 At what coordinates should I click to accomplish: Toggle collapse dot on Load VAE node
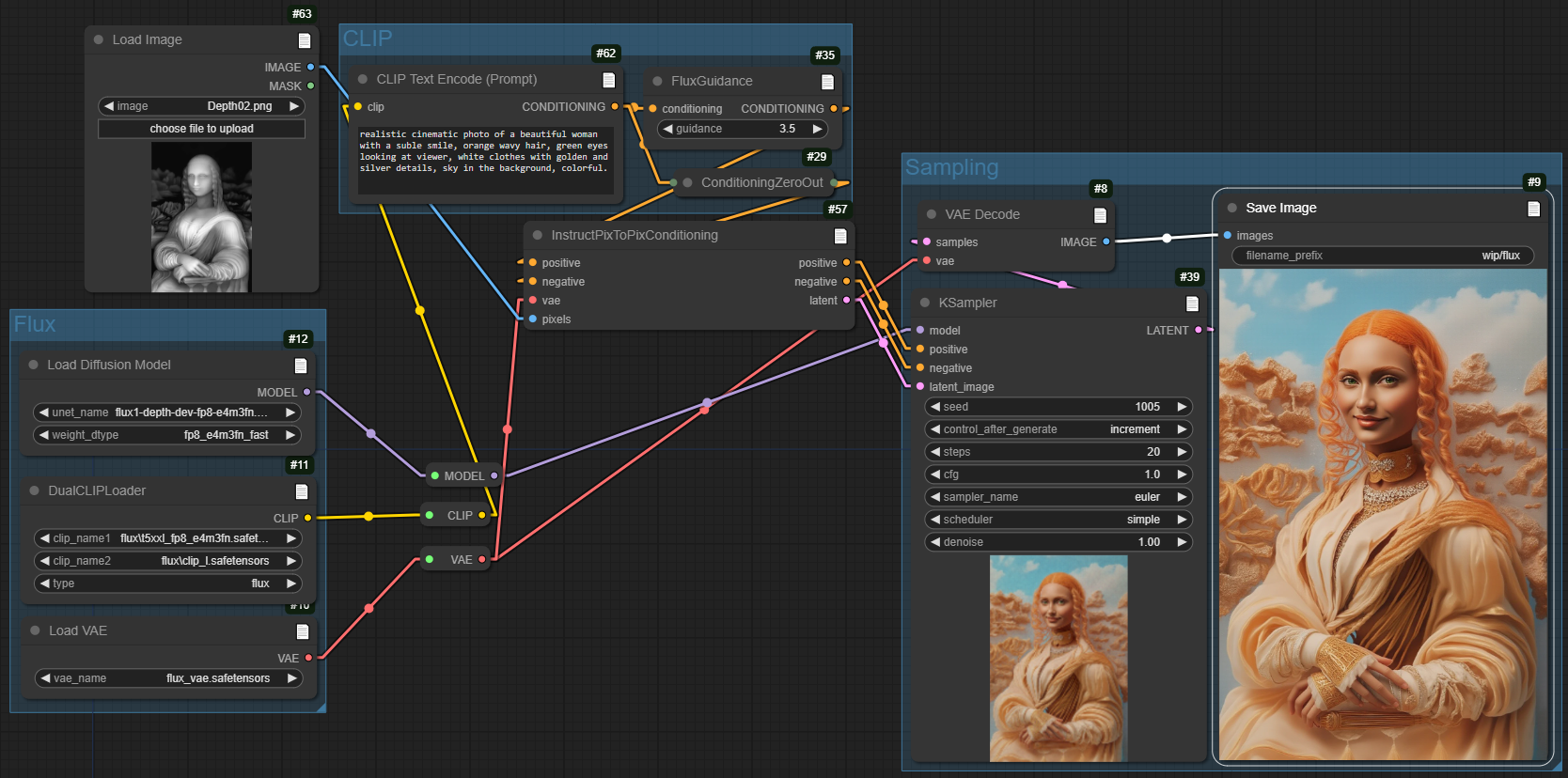36,630
